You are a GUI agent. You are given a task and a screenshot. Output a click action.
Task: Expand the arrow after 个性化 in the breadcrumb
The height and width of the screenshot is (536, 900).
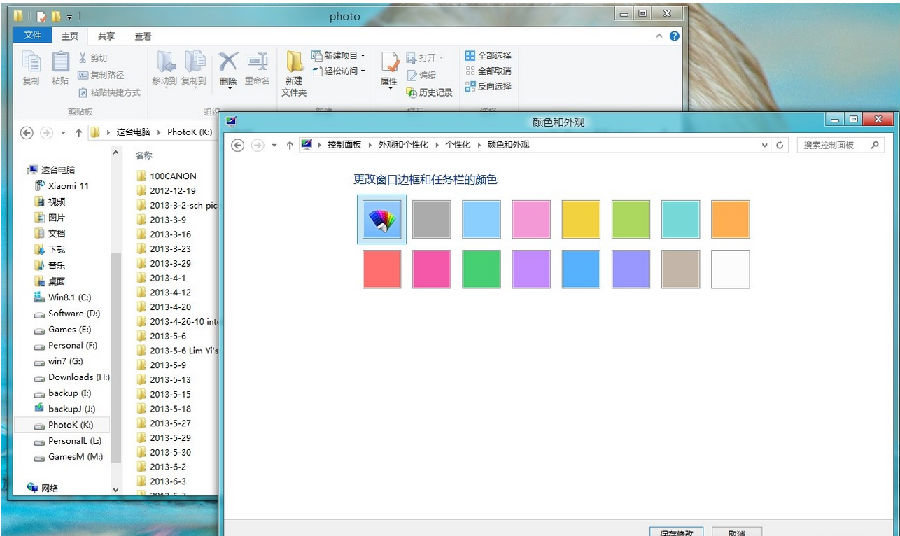tap(479, 145)
